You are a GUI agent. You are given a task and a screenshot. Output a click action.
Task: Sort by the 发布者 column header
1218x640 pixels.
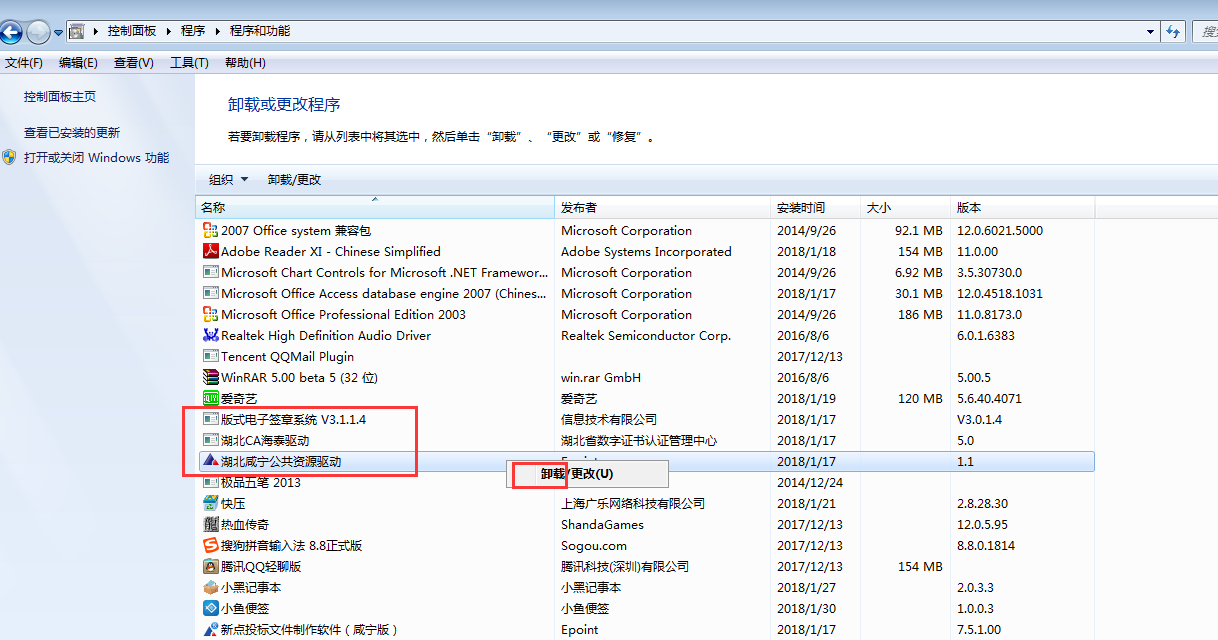point(664,208)
